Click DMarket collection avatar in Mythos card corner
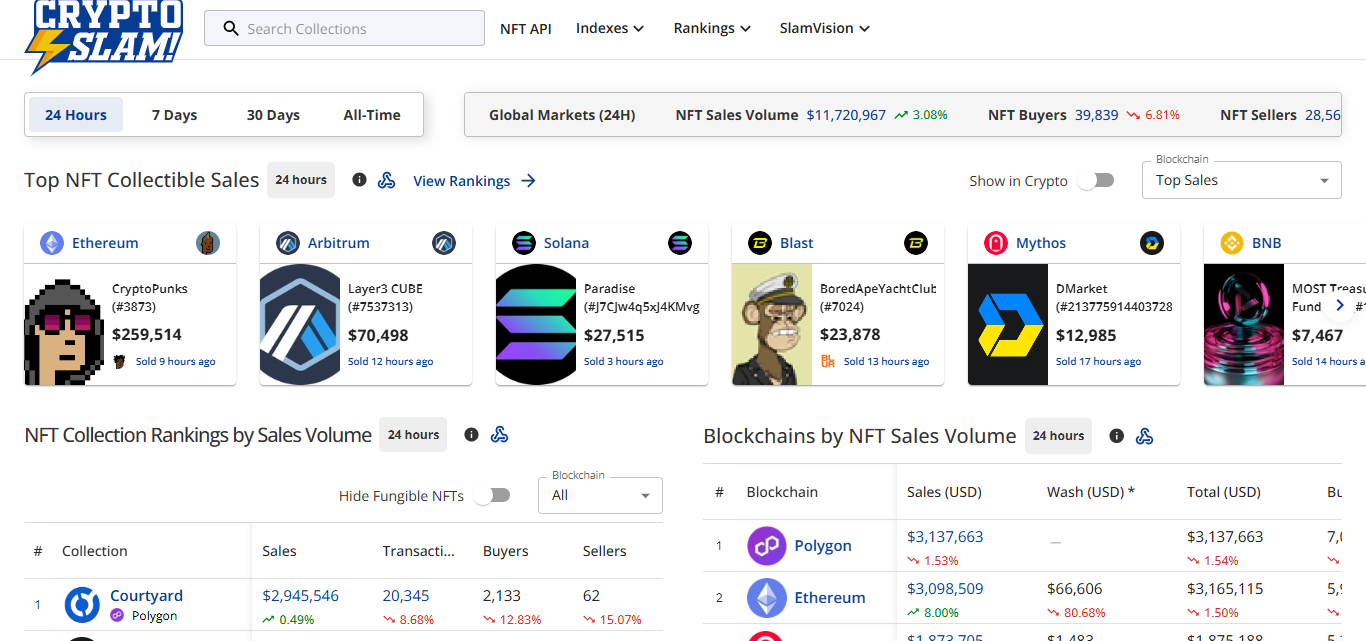 click(x=1152, y=243)
